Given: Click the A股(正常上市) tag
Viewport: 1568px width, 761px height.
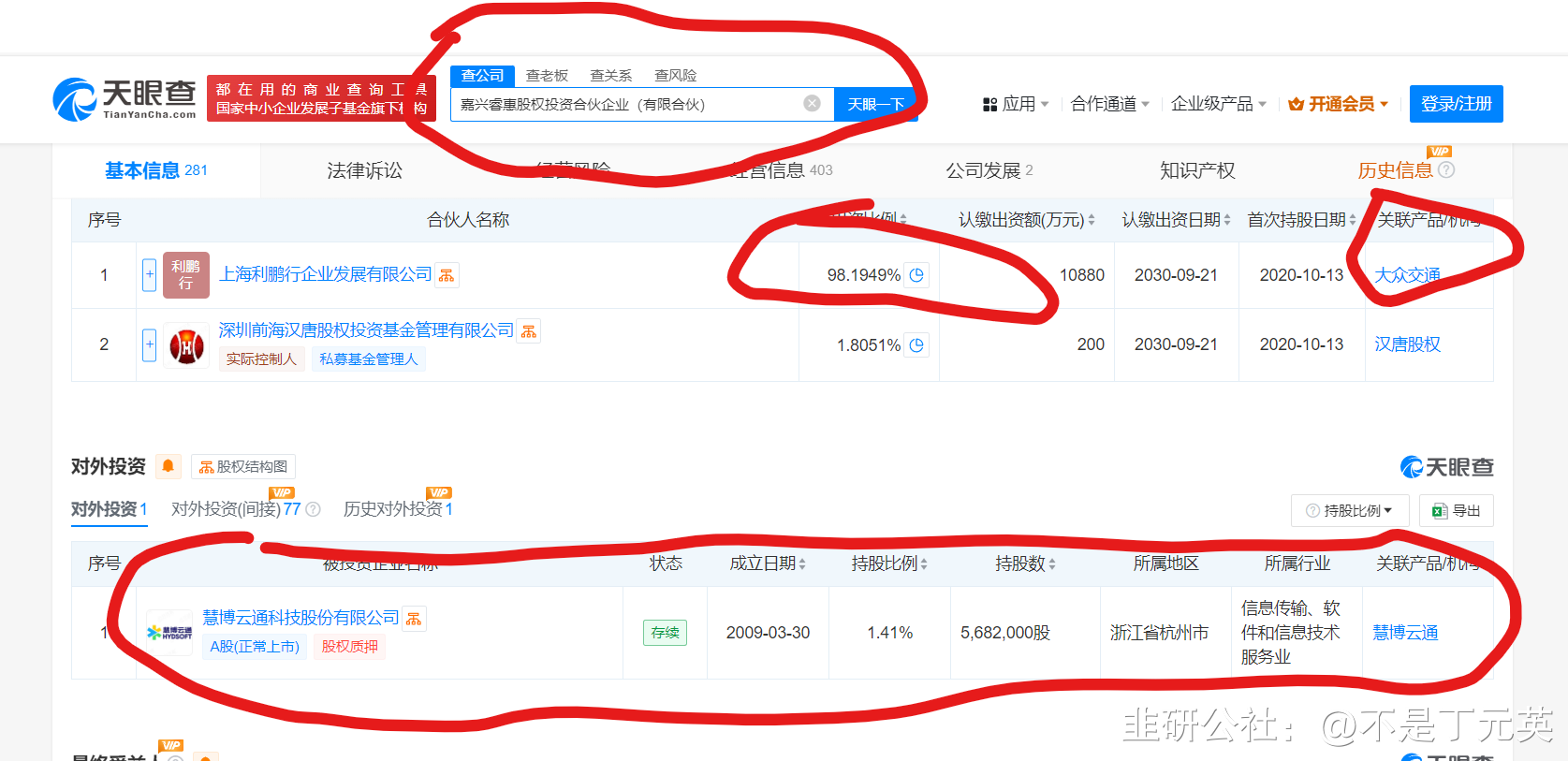Looking at the screenshot, I should point(255,647).
